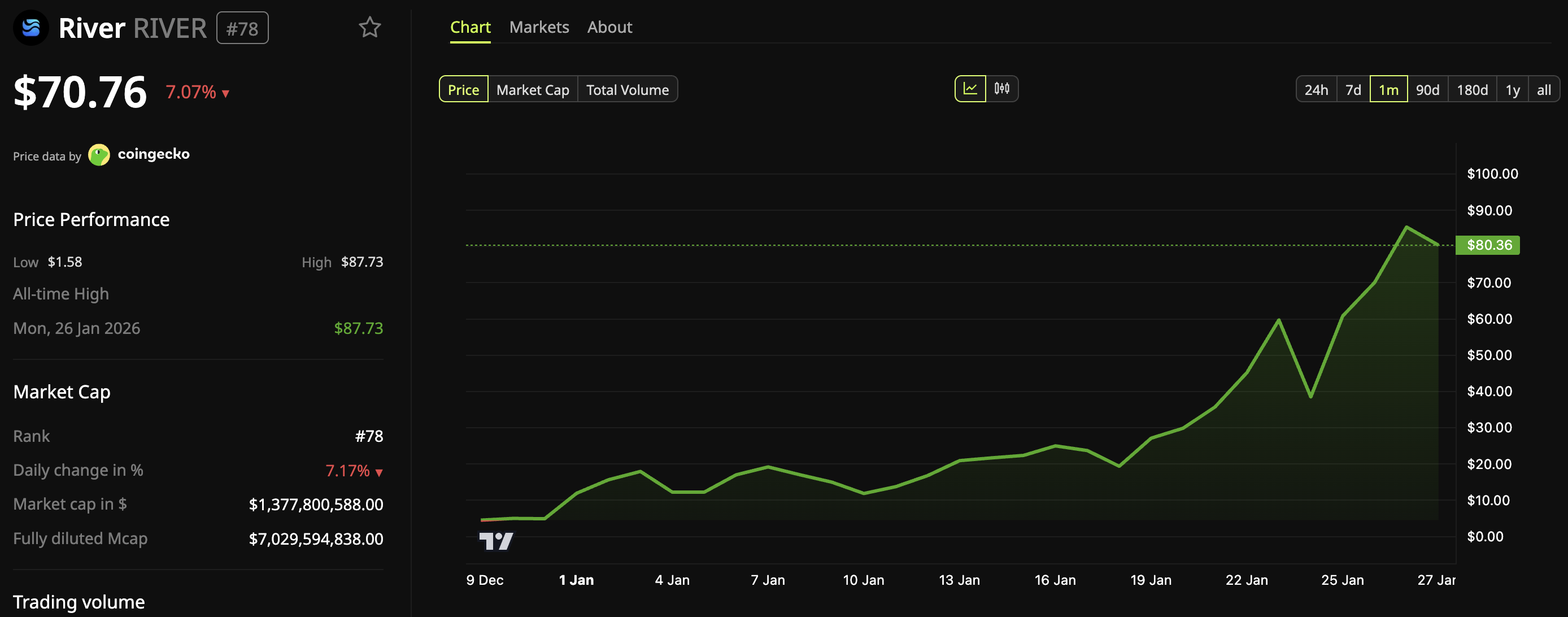1568x617 pixels.
Task: Click the TradingView logo on chart
Action: (495, 541)
